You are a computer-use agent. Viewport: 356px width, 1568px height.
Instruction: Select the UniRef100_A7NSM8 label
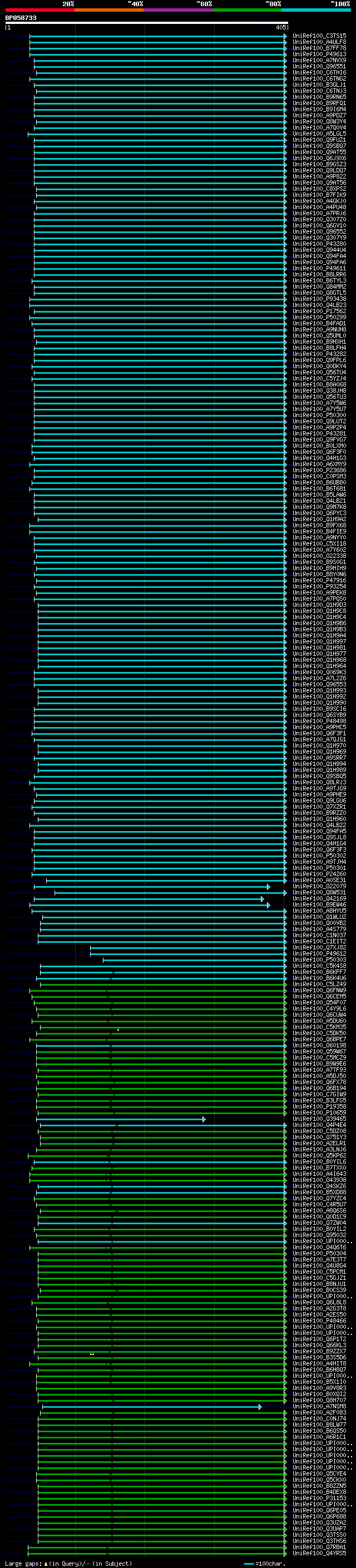coord(319,1407)
